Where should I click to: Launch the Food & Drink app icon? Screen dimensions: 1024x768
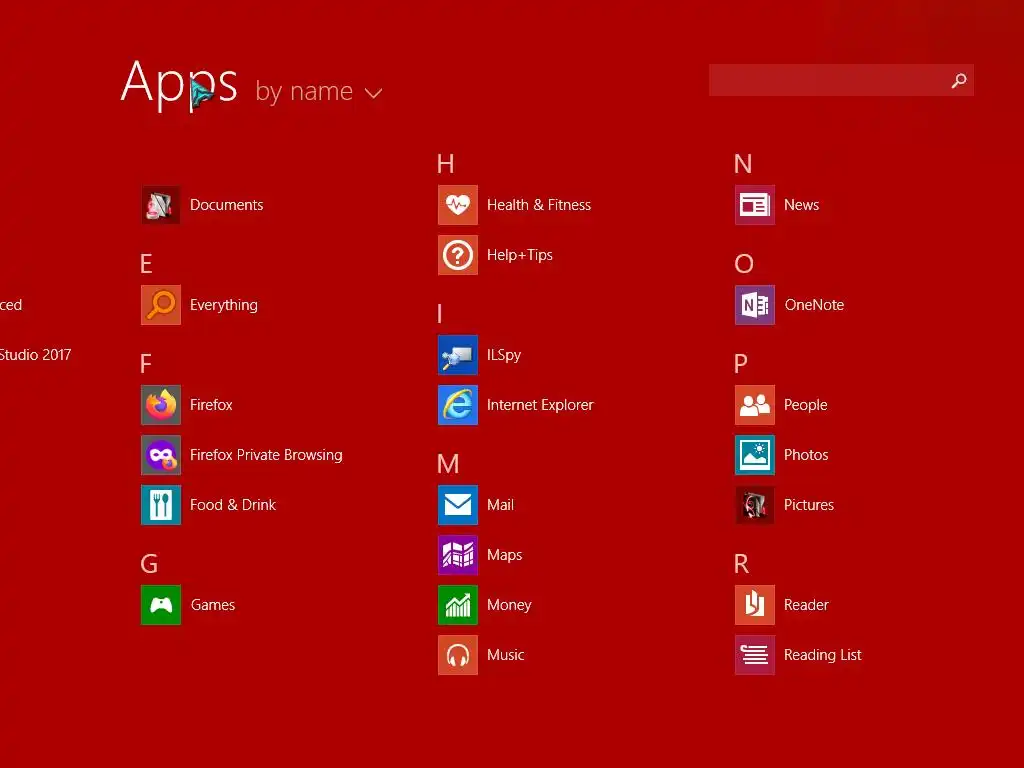point(161,505)
